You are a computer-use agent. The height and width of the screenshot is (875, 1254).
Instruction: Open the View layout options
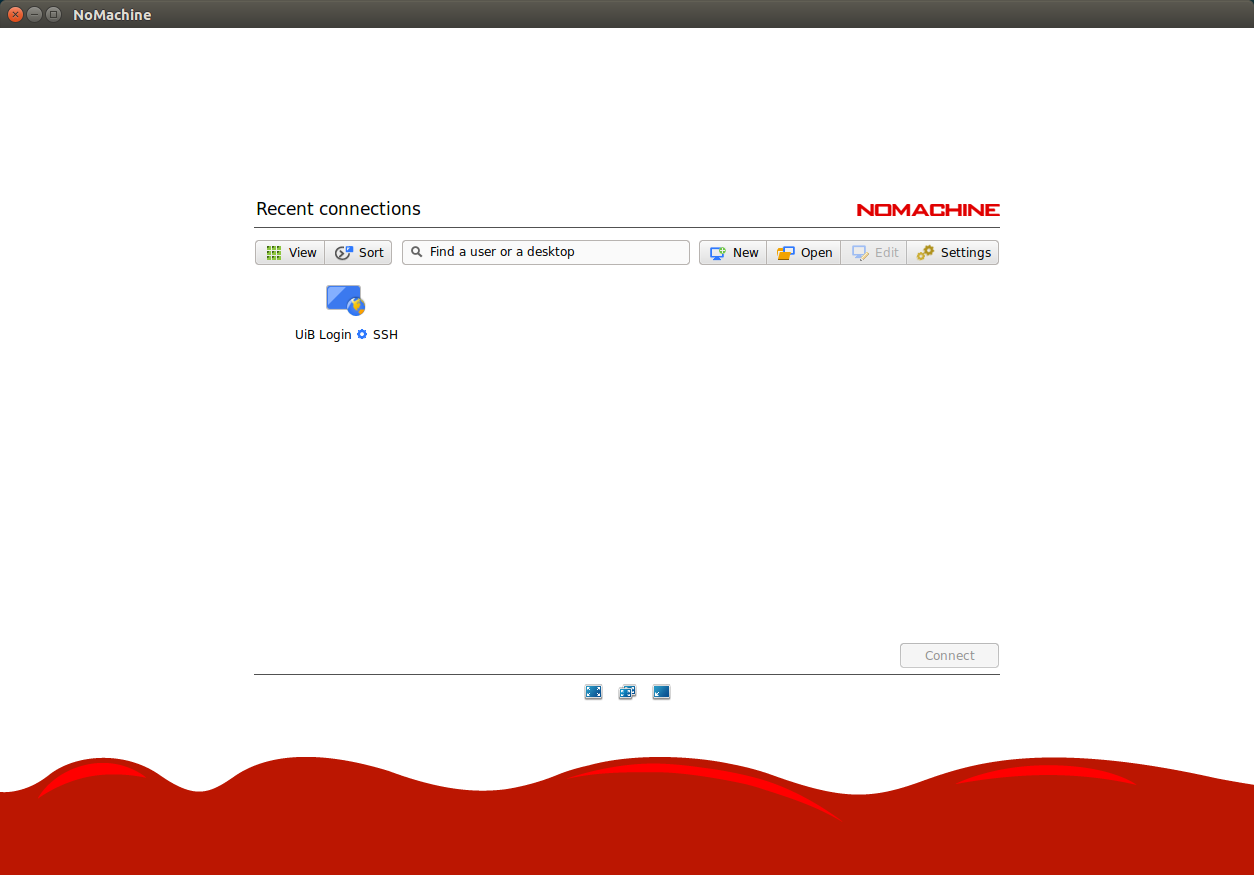click(x=290, y=253)
